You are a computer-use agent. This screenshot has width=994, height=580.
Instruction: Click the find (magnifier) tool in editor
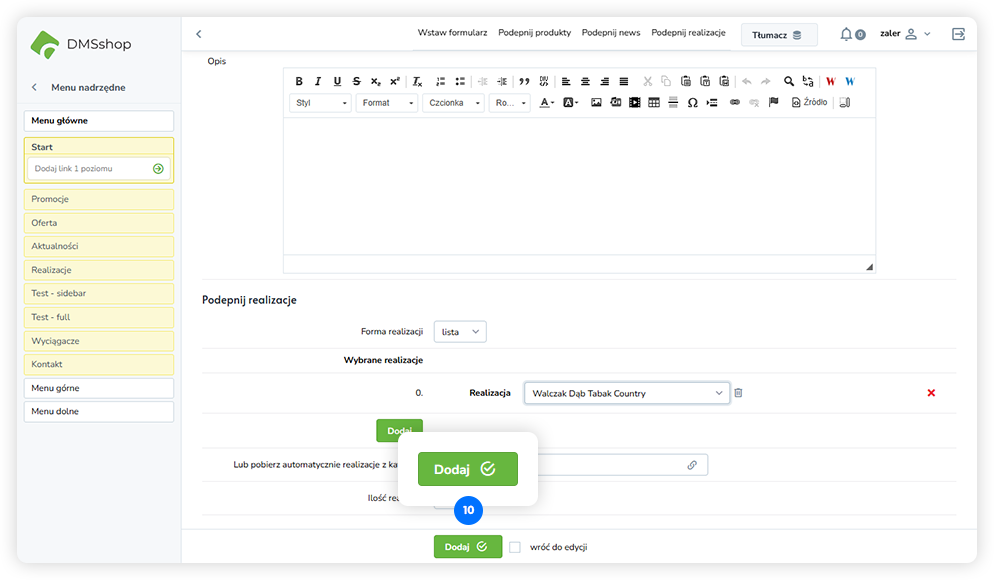pos(789,82)
